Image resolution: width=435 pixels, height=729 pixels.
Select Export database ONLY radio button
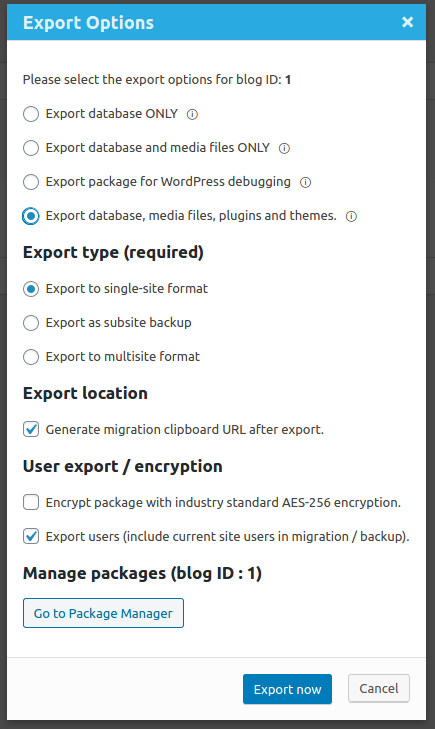31,114
